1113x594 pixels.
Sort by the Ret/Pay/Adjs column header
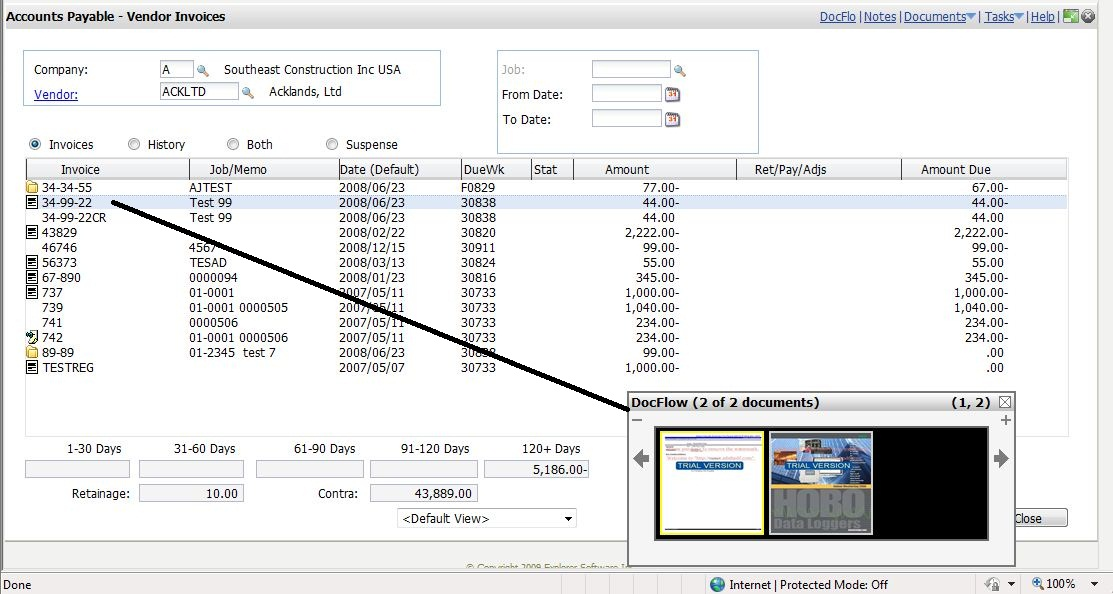(818, 170)
